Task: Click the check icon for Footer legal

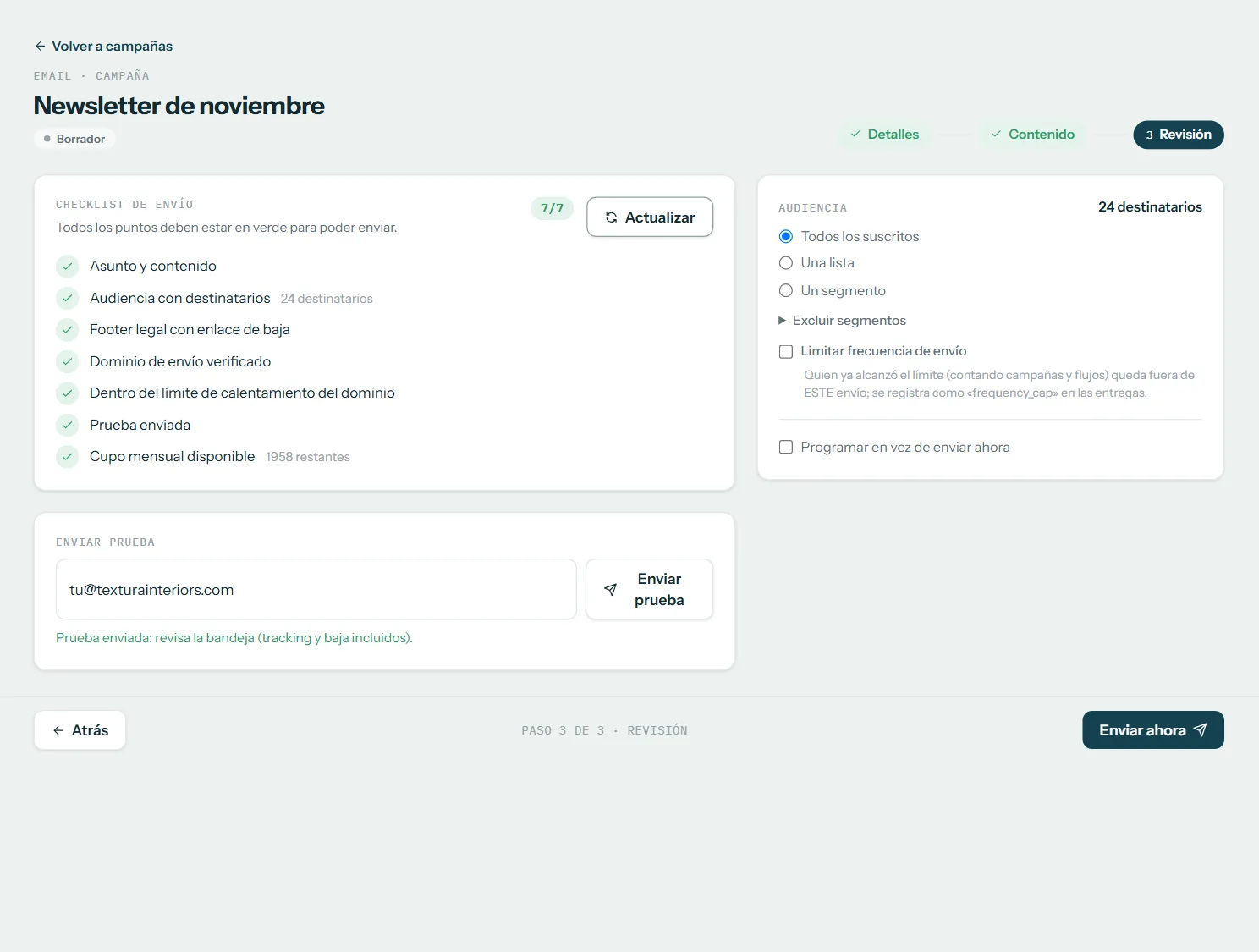Action: (x=67, y=329)
